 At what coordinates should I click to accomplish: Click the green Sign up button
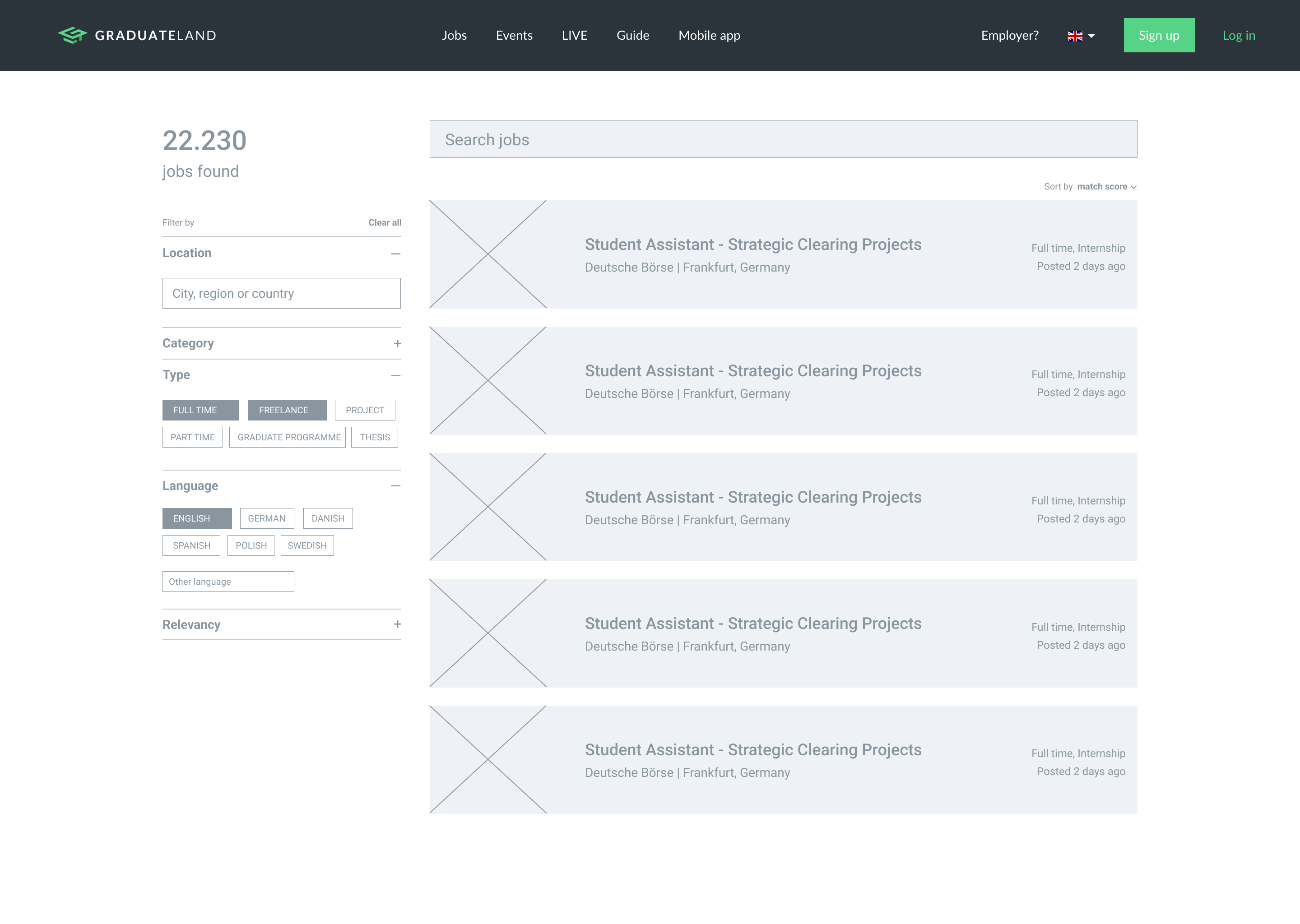1159,35
